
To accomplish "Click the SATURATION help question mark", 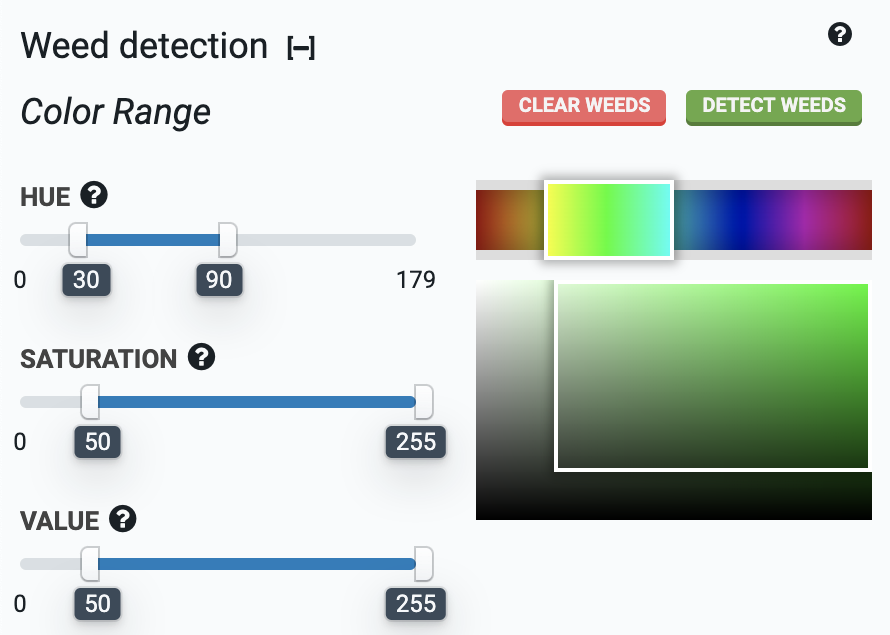I will 200,358.
